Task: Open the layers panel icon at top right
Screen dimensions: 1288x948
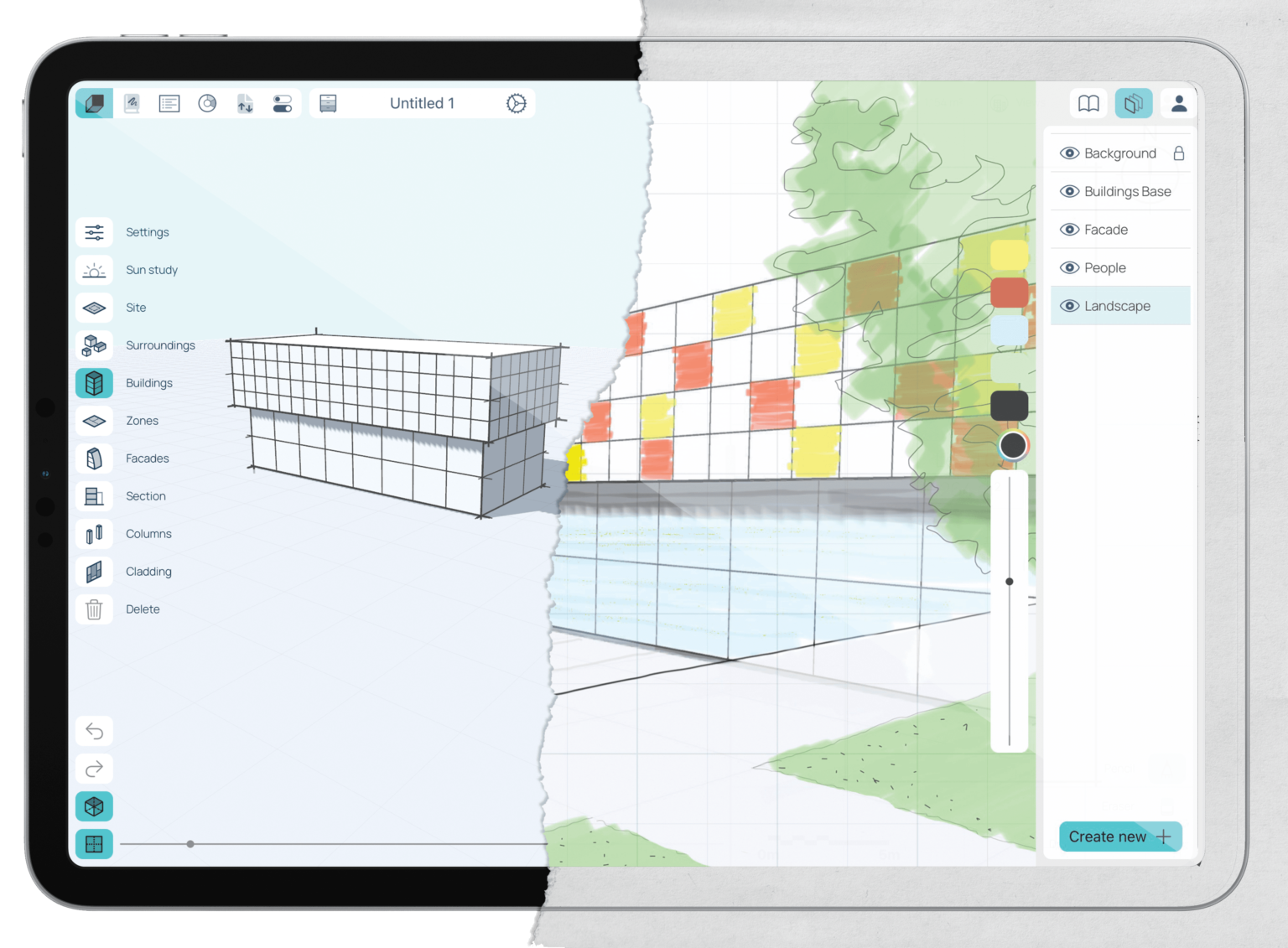Action: click(x=1134, y=103)
